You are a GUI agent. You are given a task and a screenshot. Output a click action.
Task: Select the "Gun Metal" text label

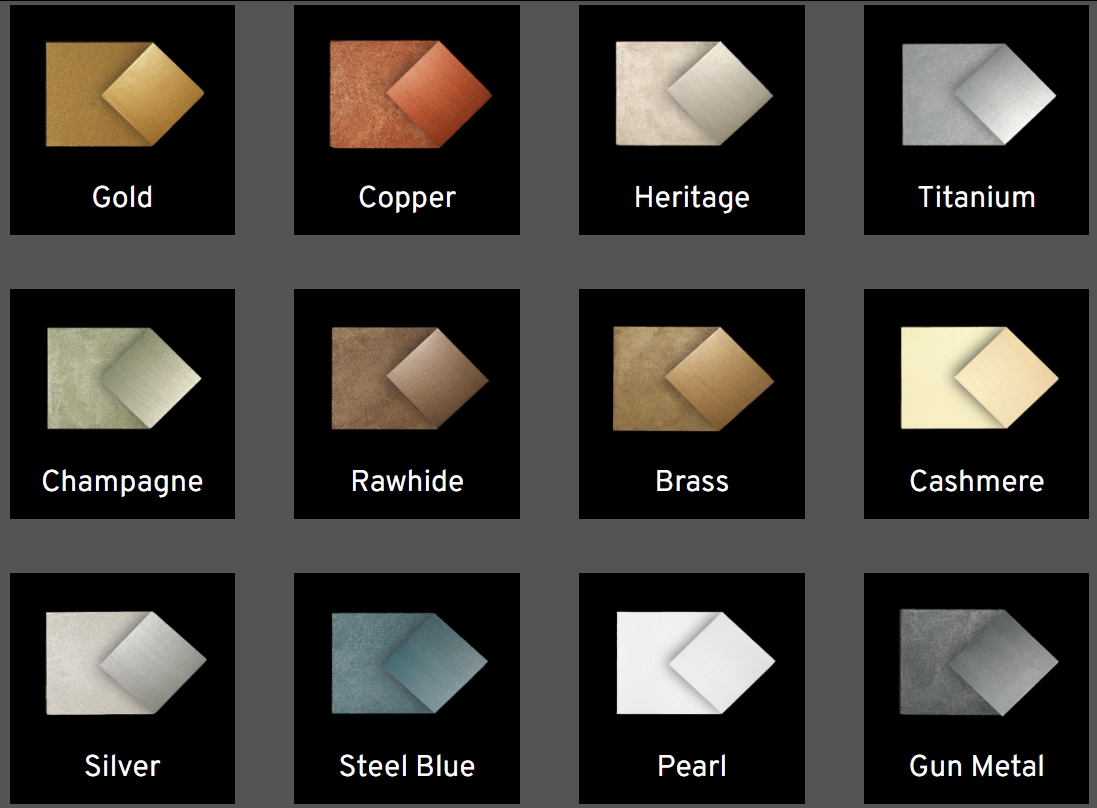point(976,767)
